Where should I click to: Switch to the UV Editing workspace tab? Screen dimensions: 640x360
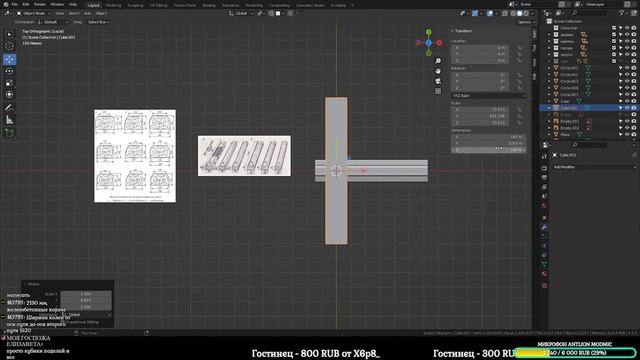click(158, 5)
